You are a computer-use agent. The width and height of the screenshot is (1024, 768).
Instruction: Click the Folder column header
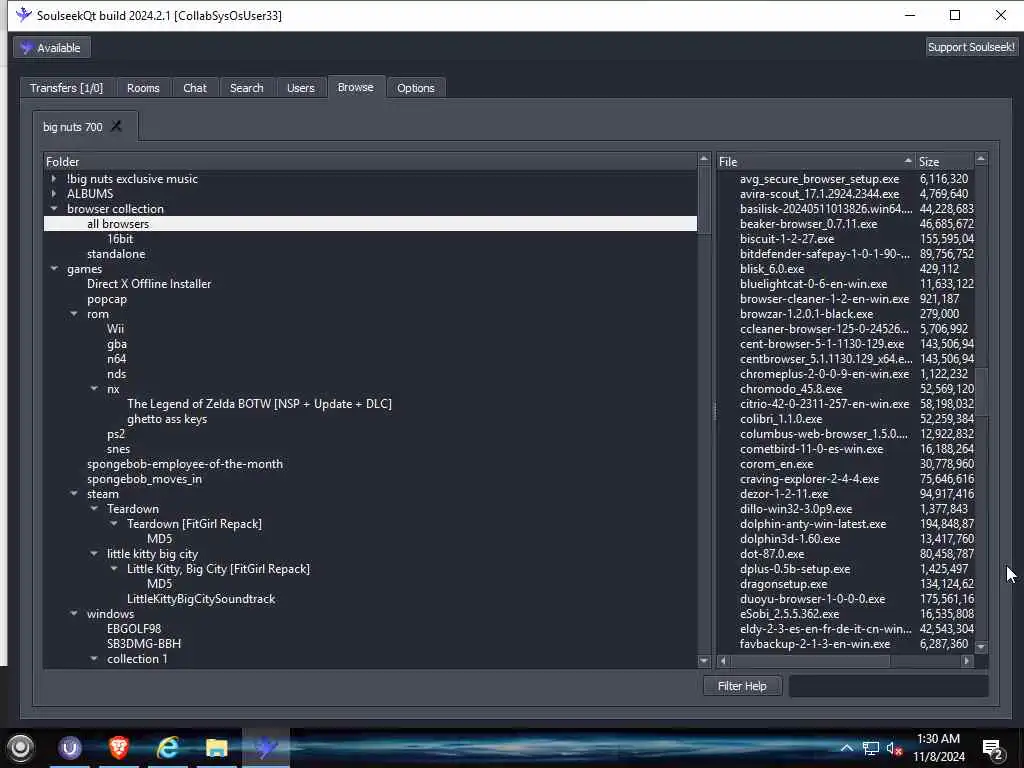370,161
